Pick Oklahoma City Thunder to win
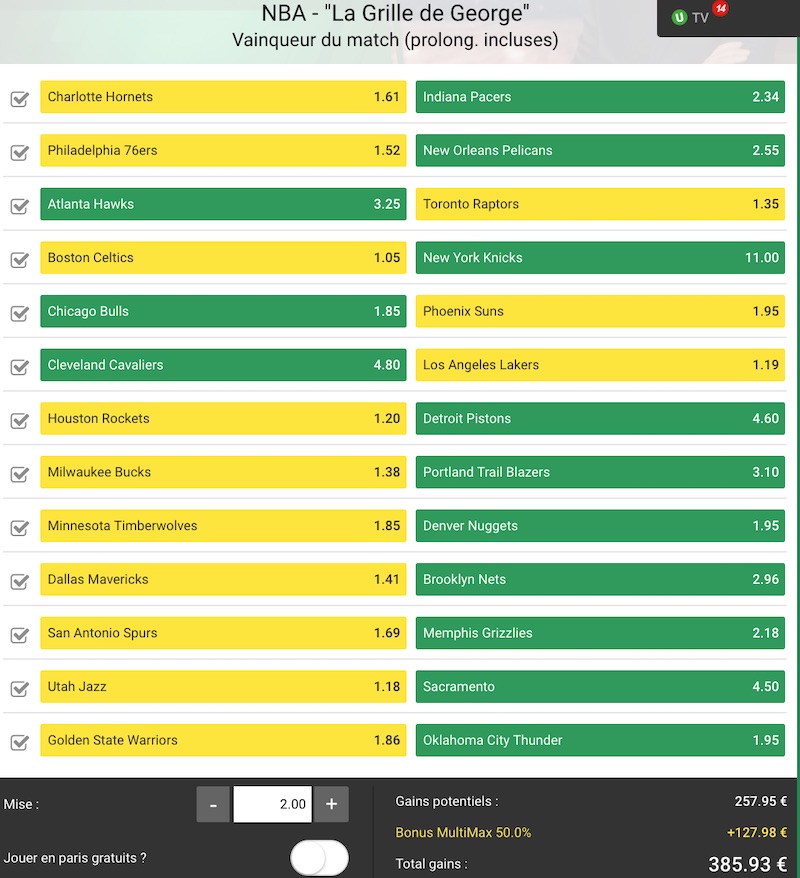Screen dimensions: 800x878 (600, 740)
